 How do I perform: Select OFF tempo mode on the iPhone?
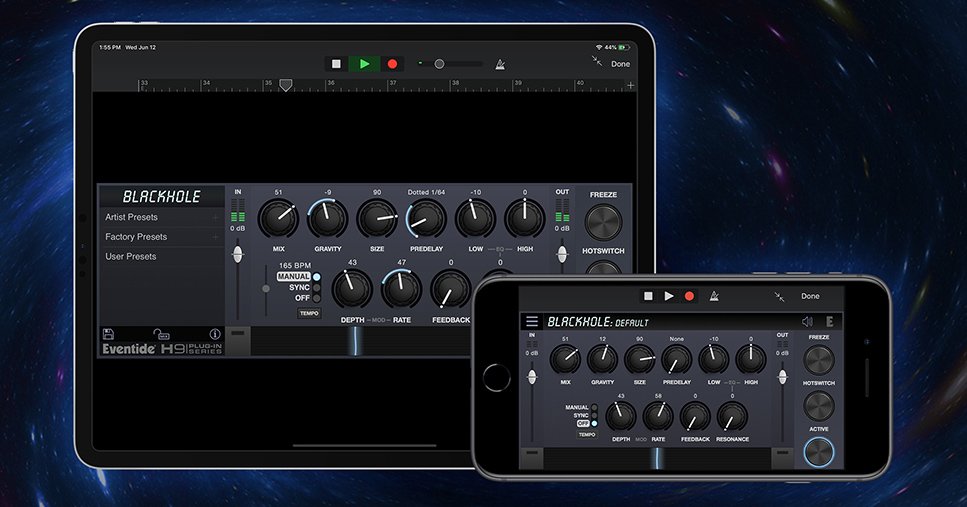point(586,423)
